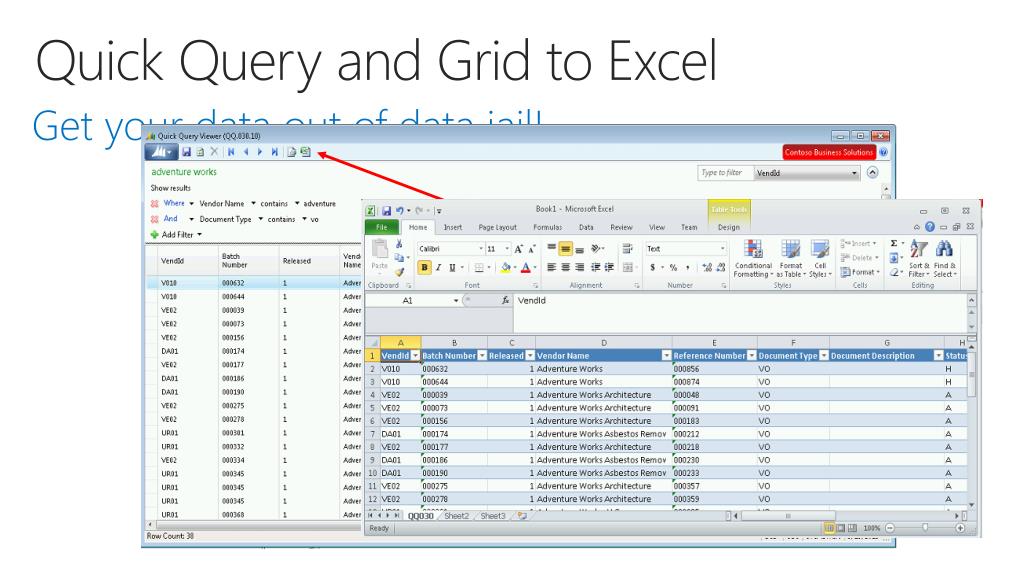Click the help icon beside Contoso Business Solutions

pos(883,152)
